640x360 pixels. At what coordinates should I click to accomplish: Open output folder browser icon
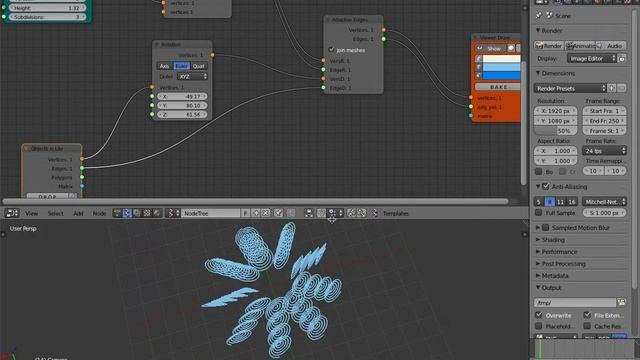pyautogui.click(x=621, y=302)
